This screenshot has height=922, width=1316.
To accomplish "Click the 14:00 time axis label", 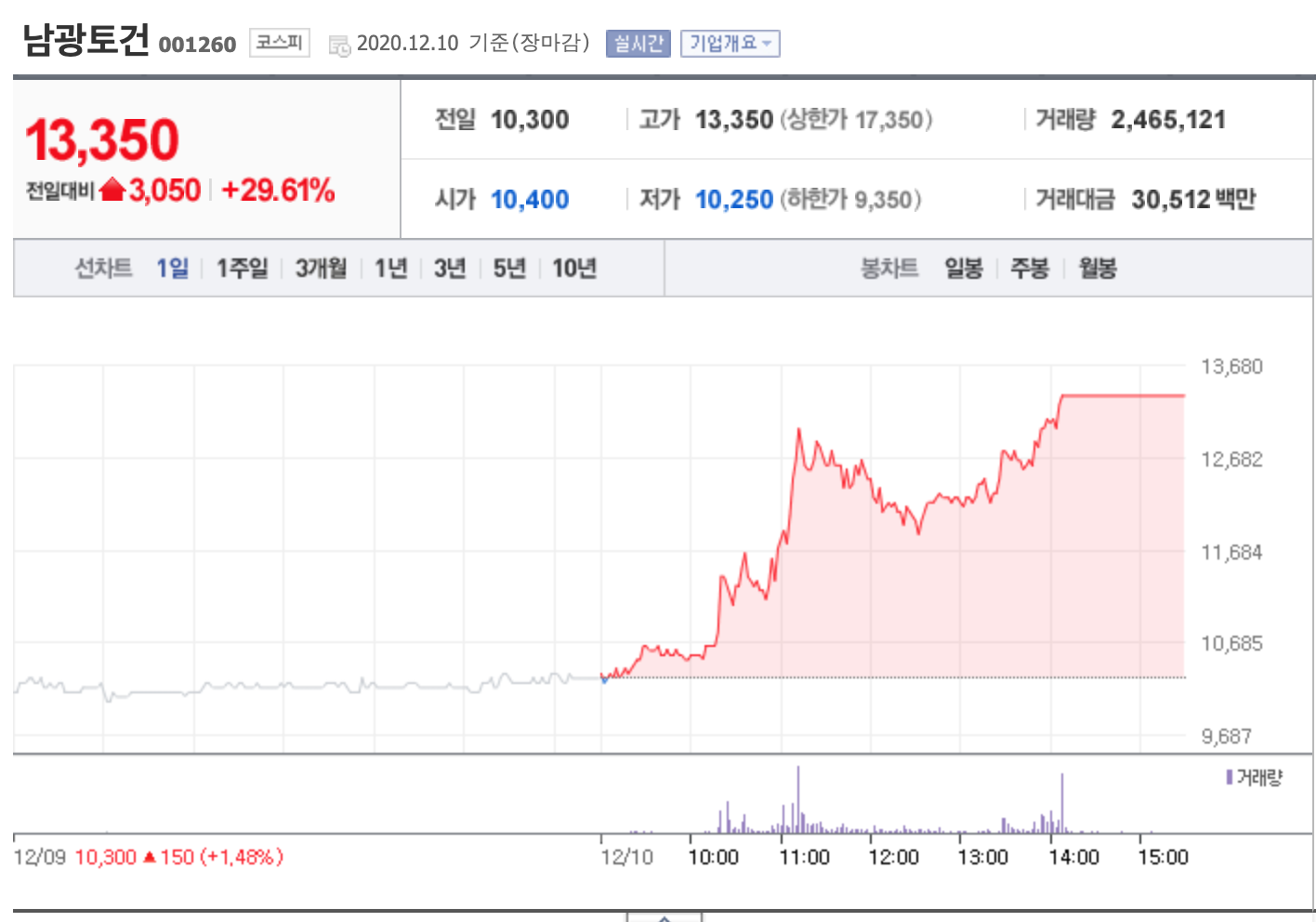I will point(1073,857).
